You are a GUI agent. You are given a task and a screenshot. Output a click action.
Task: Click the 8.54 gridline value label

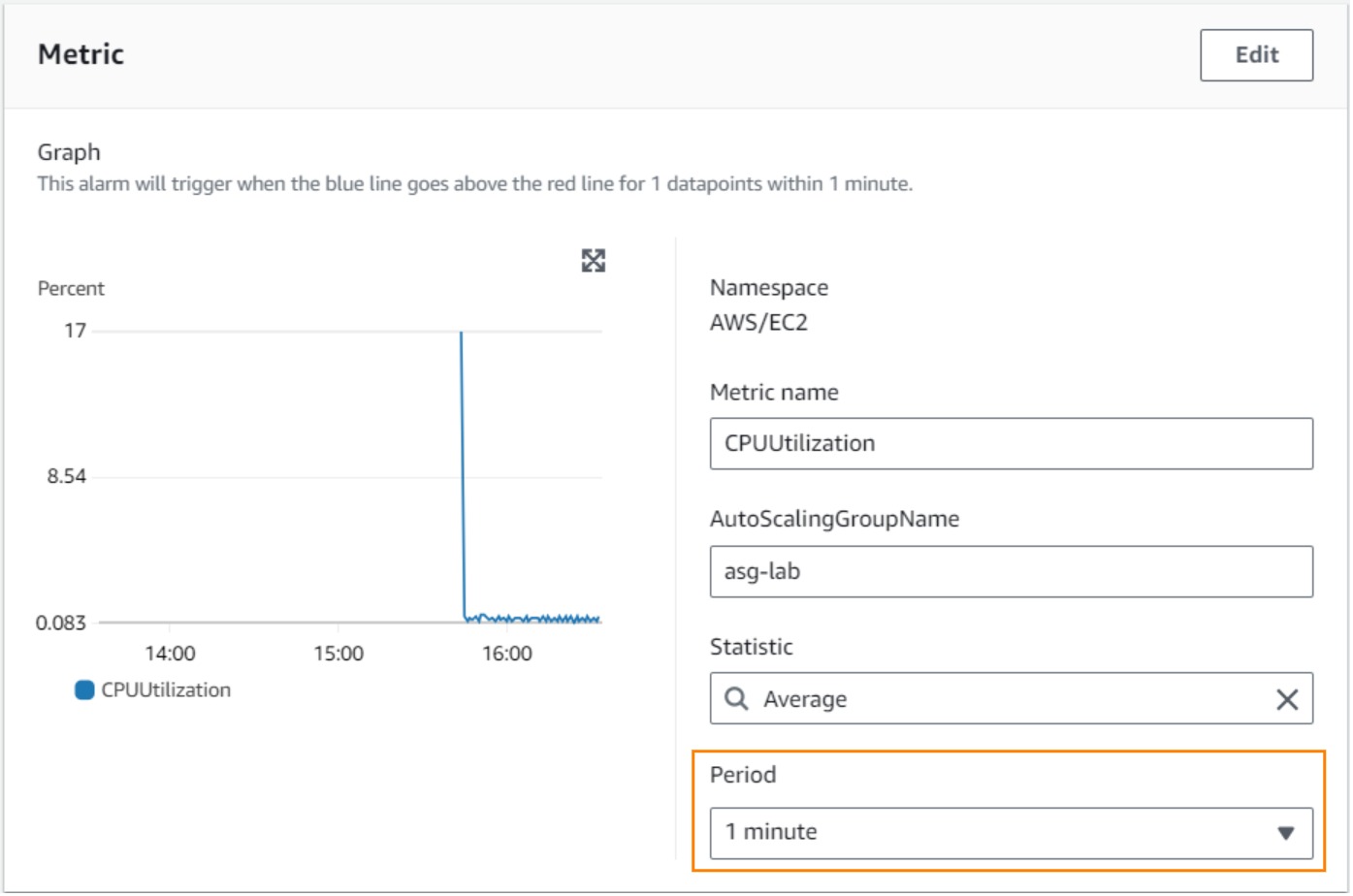tap(67, 477)
